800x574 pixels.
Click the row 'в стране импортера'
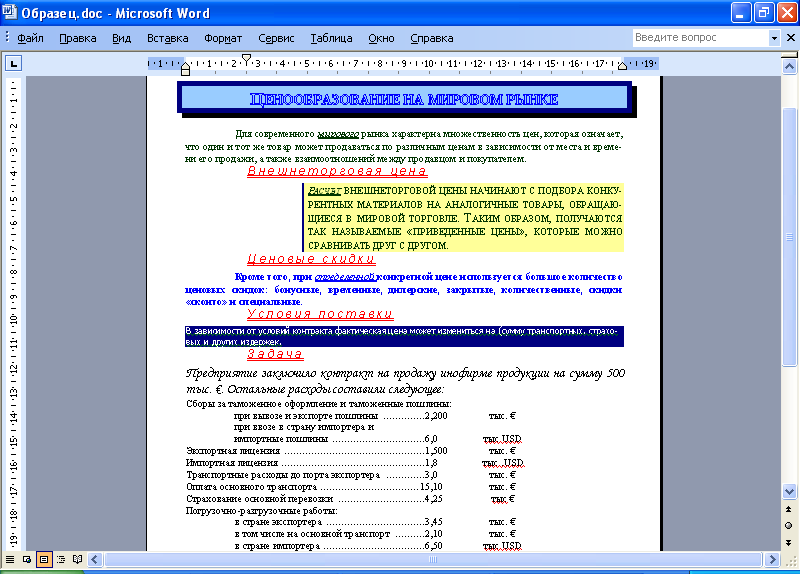coord(378,546)
